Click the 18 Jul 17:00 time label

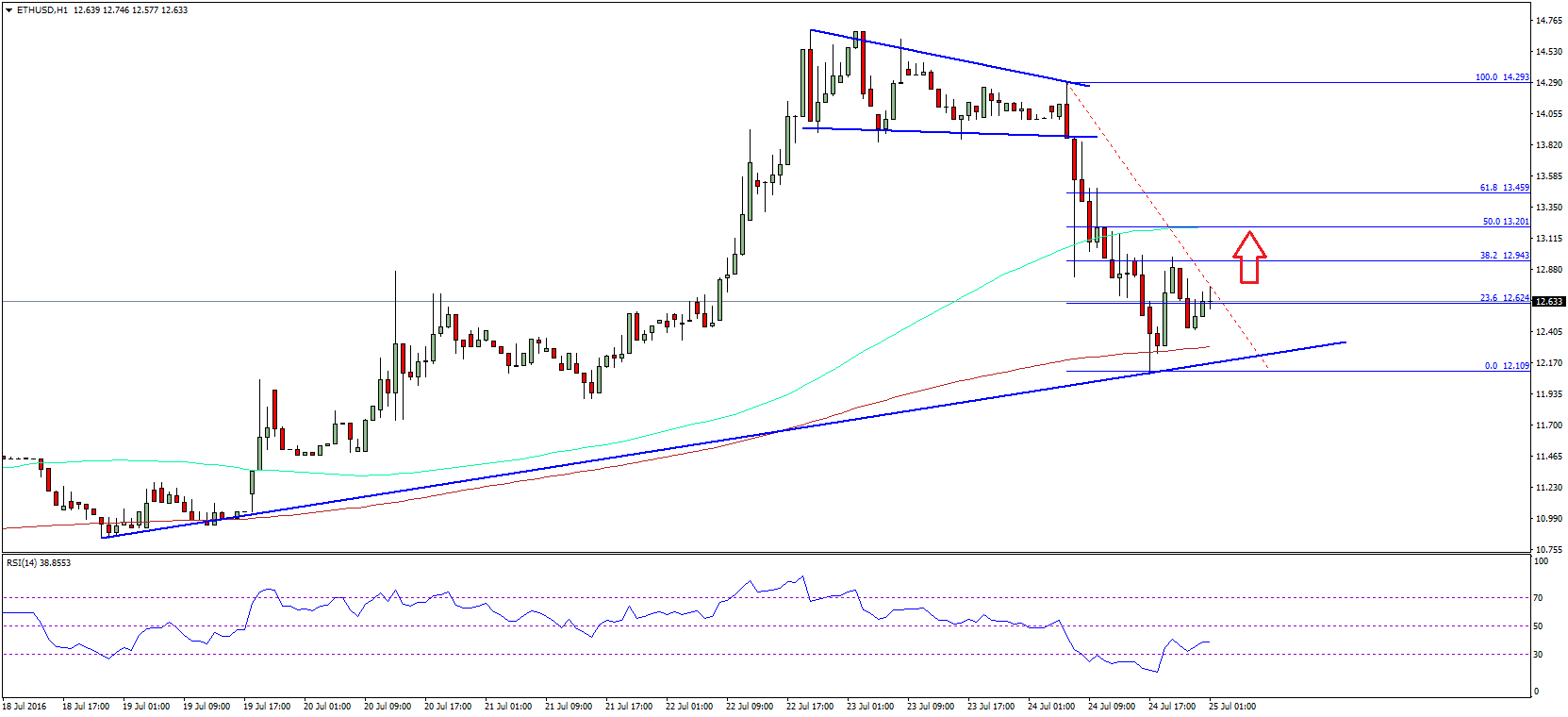86,706
